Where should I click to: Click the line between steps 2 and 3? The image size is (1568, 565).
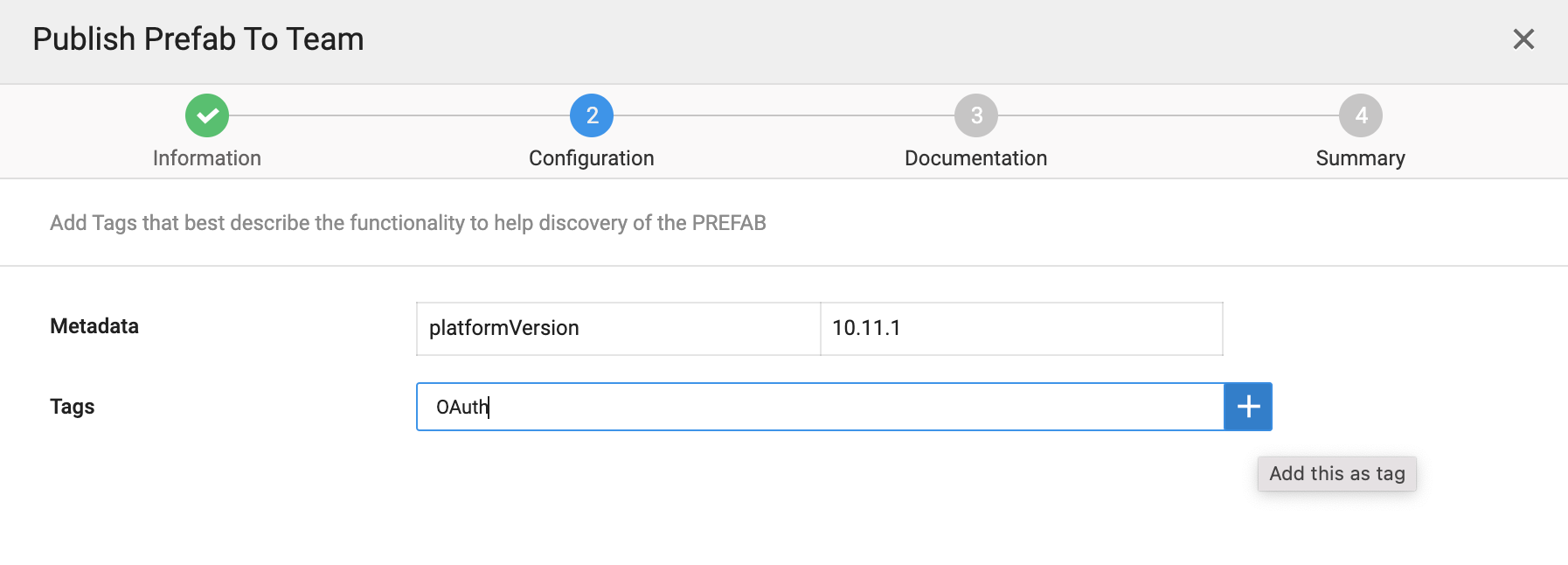click(x=784, y=115)
